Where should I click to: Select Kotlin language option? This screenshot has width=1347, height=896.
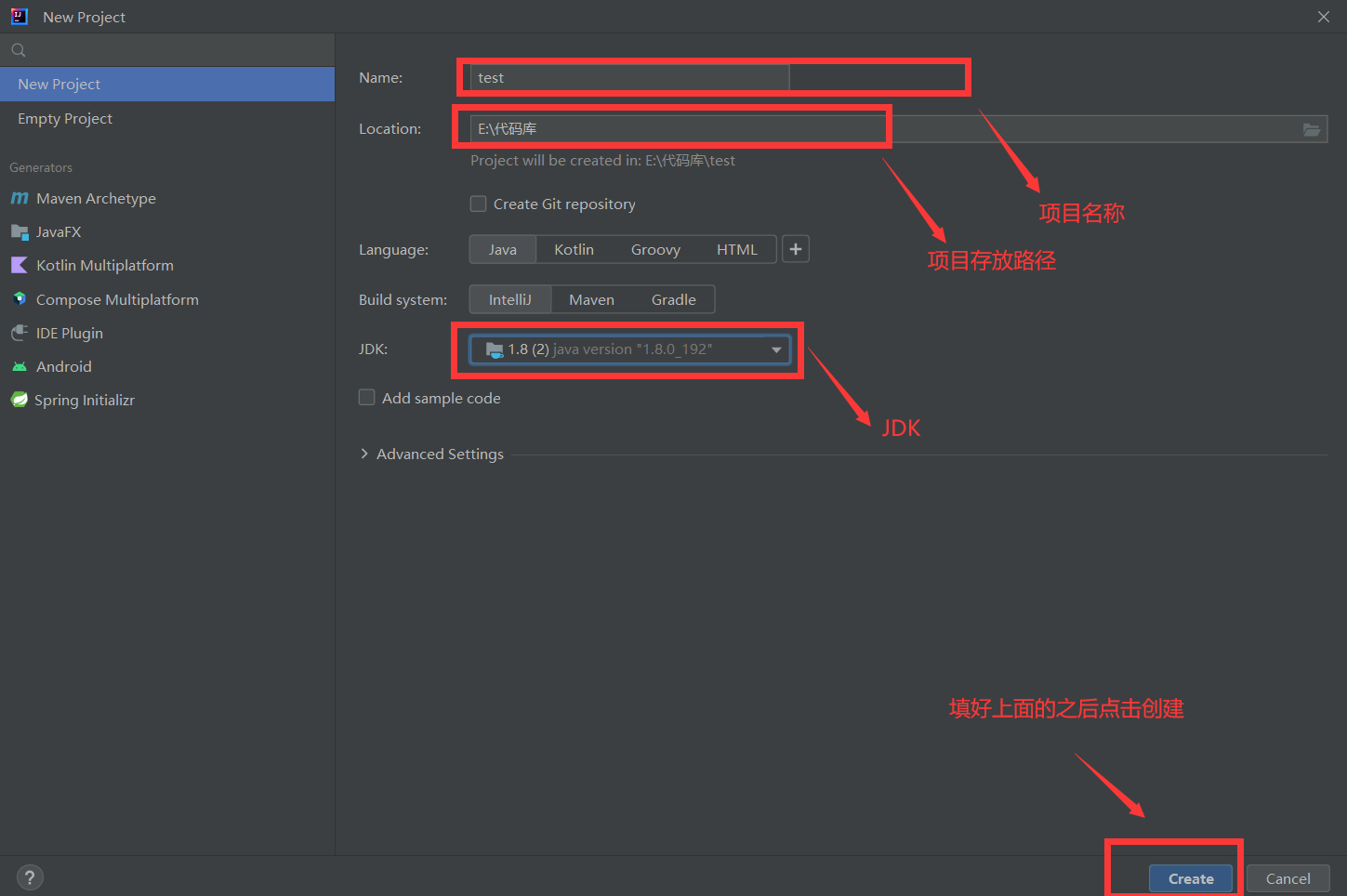point(574,249)
